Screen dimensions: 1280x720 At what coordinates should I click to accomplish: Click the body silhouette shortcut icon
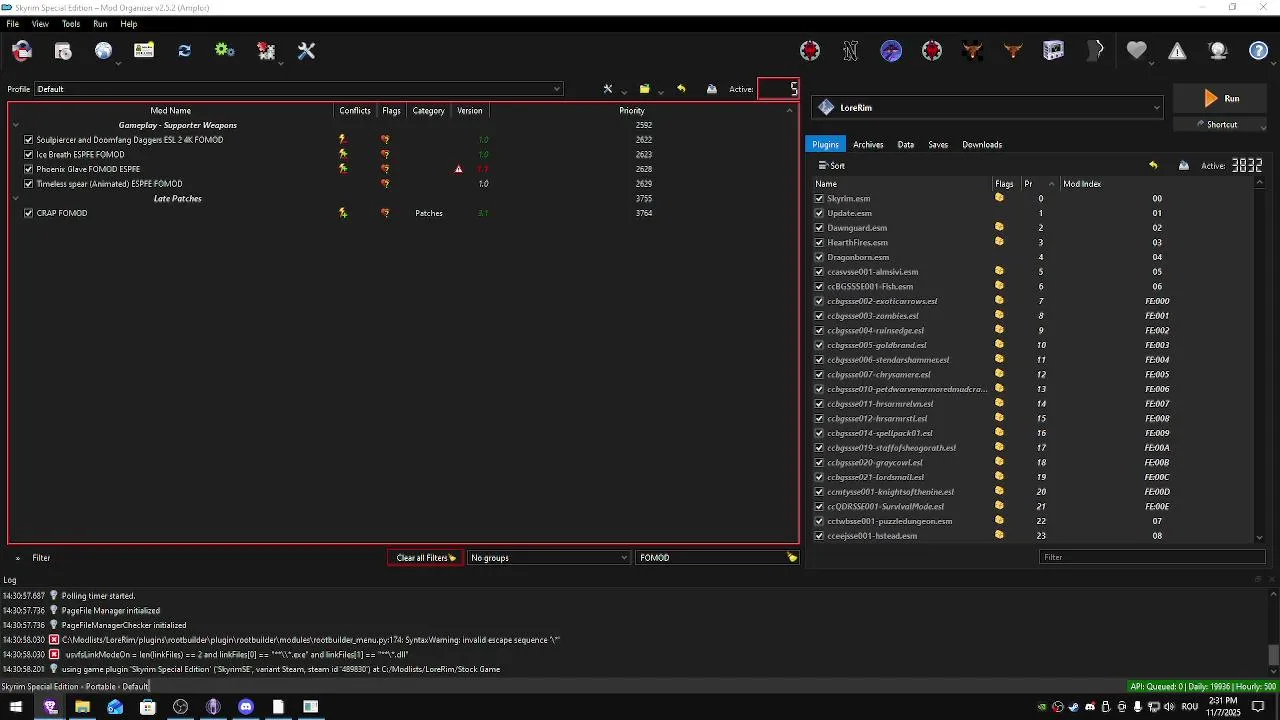pos(1095,50)
